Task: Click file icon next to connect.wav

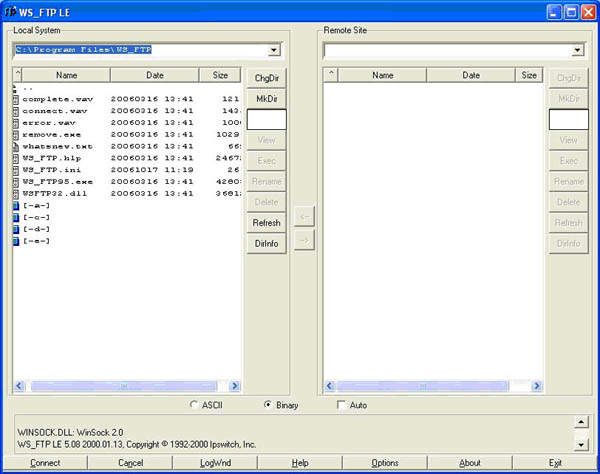Action: (x=16, y=111)
